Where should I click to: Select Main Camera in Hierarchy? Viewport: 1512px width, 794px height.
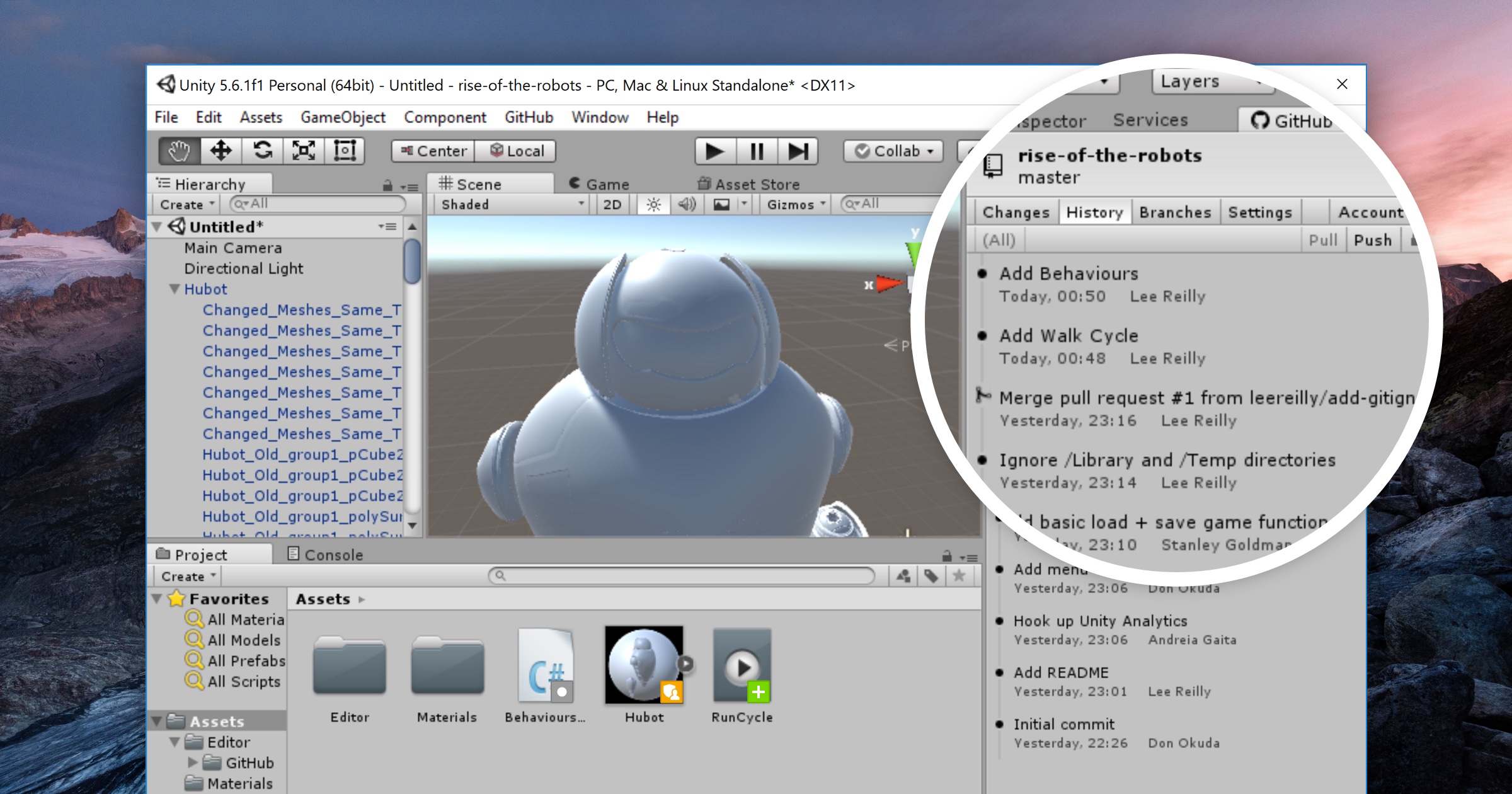233,248
